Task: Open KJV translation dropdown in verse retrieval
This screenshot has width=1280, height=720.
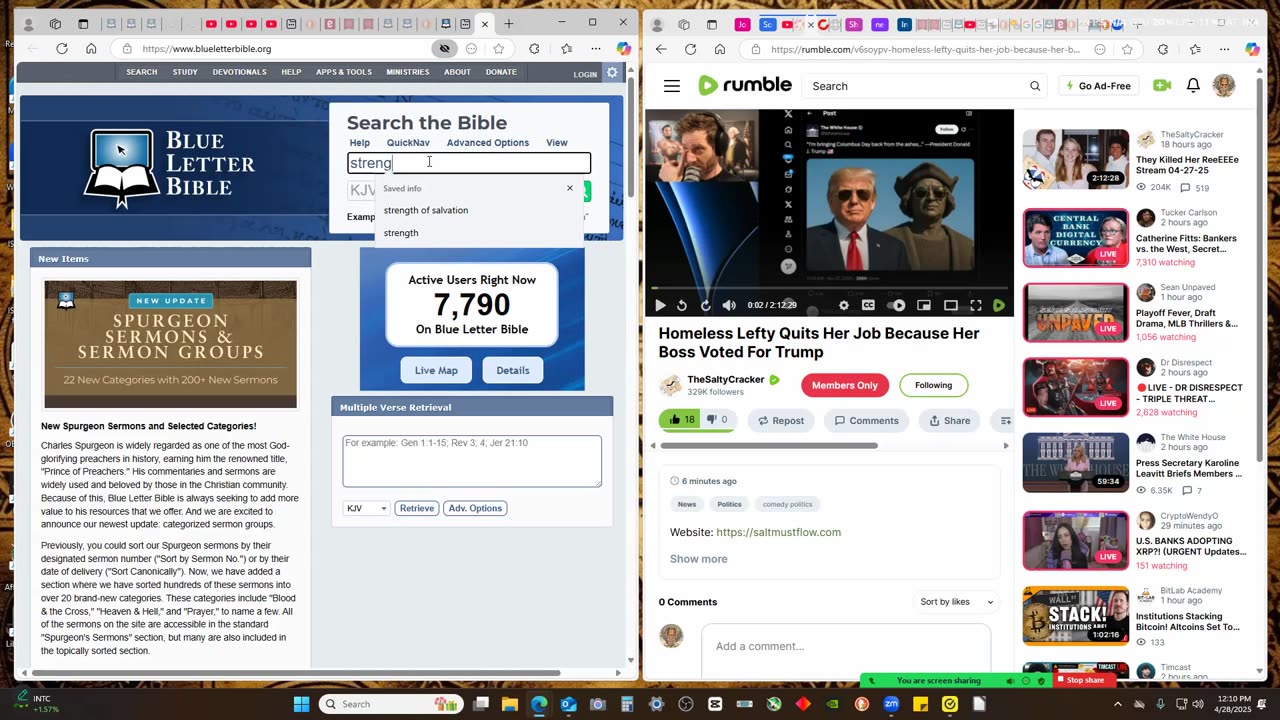Action: pyautogui.click(x=366, y=508)
